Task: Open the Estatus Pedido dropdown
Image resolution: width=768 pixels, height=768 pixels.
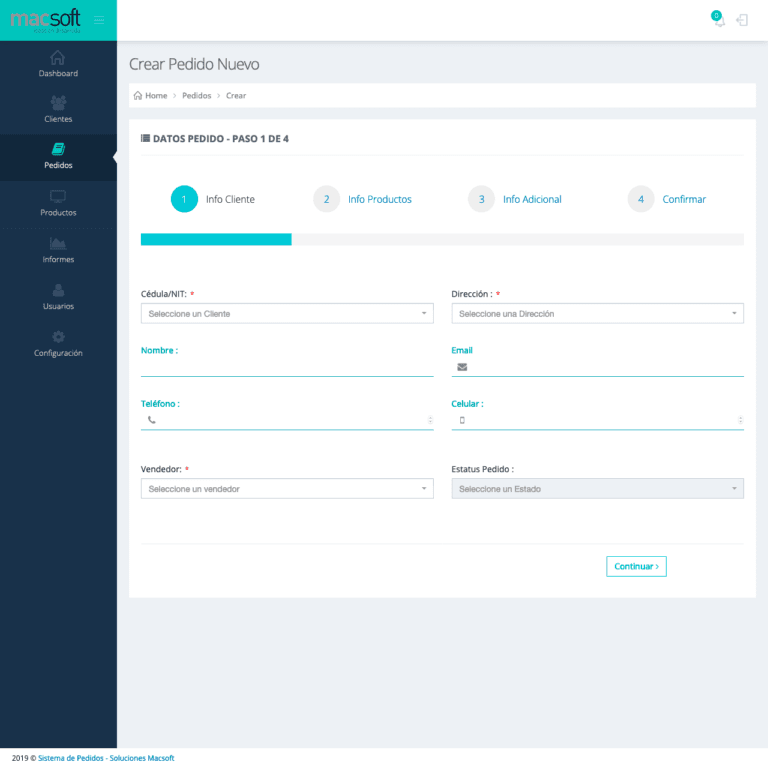Action: pyautogui.click(x=597, y=489)
